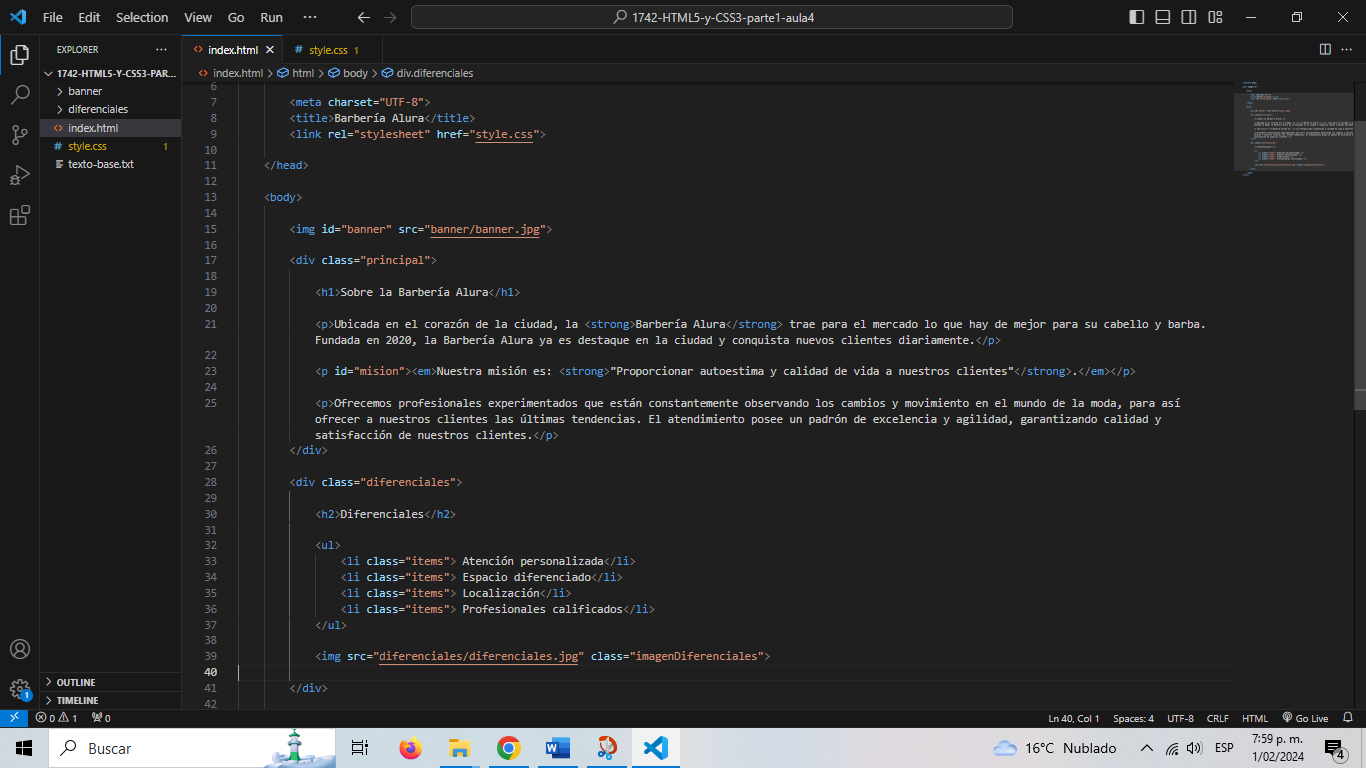Collapse the 1742-HTML5-Y-CSS3 project root
Viewport: 1366px width, 768px height.
pyautogui.click(x=110, y=73)
